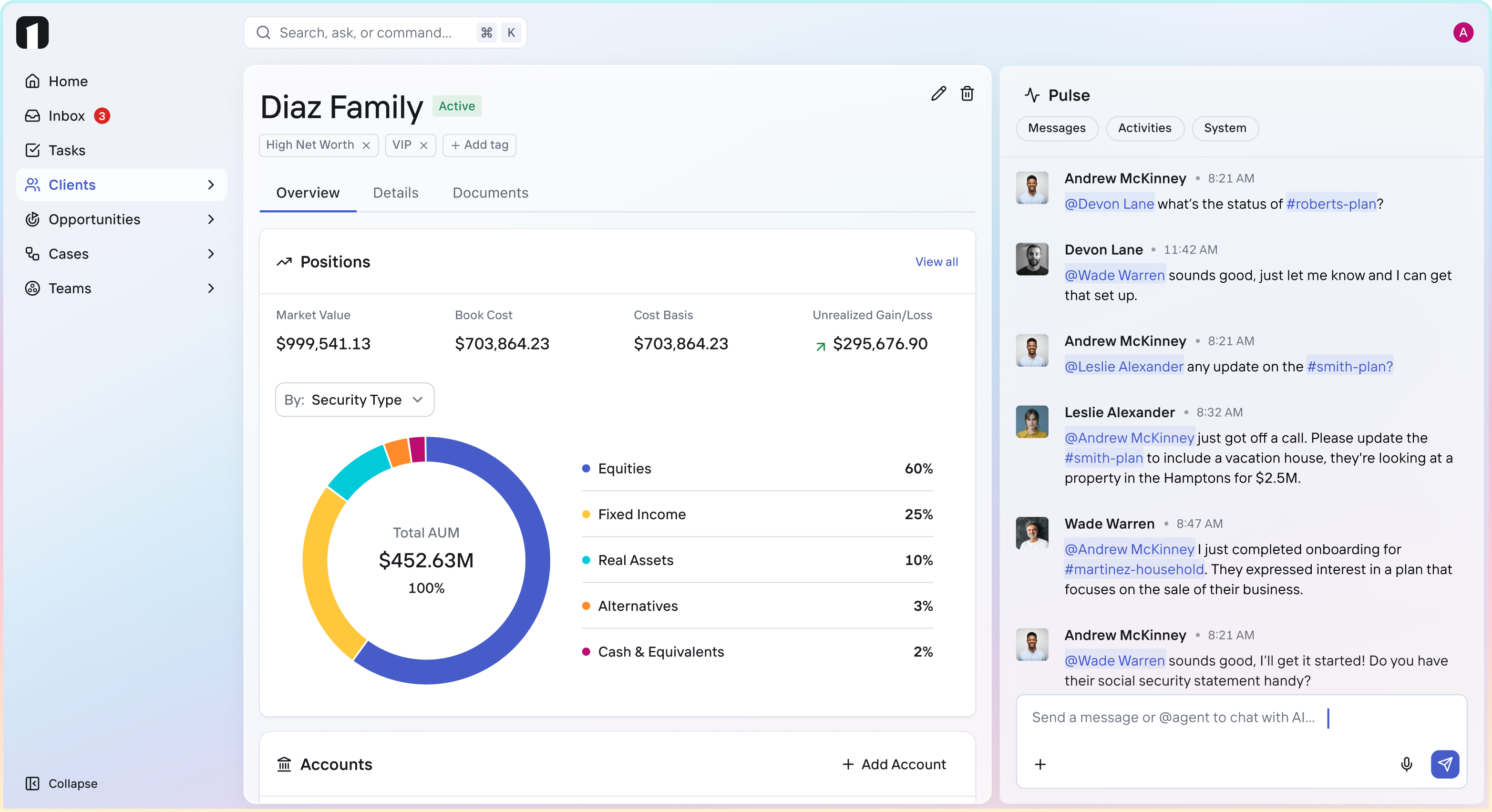
Task: Expand the Opportunities section
Action: coord(211,219)
